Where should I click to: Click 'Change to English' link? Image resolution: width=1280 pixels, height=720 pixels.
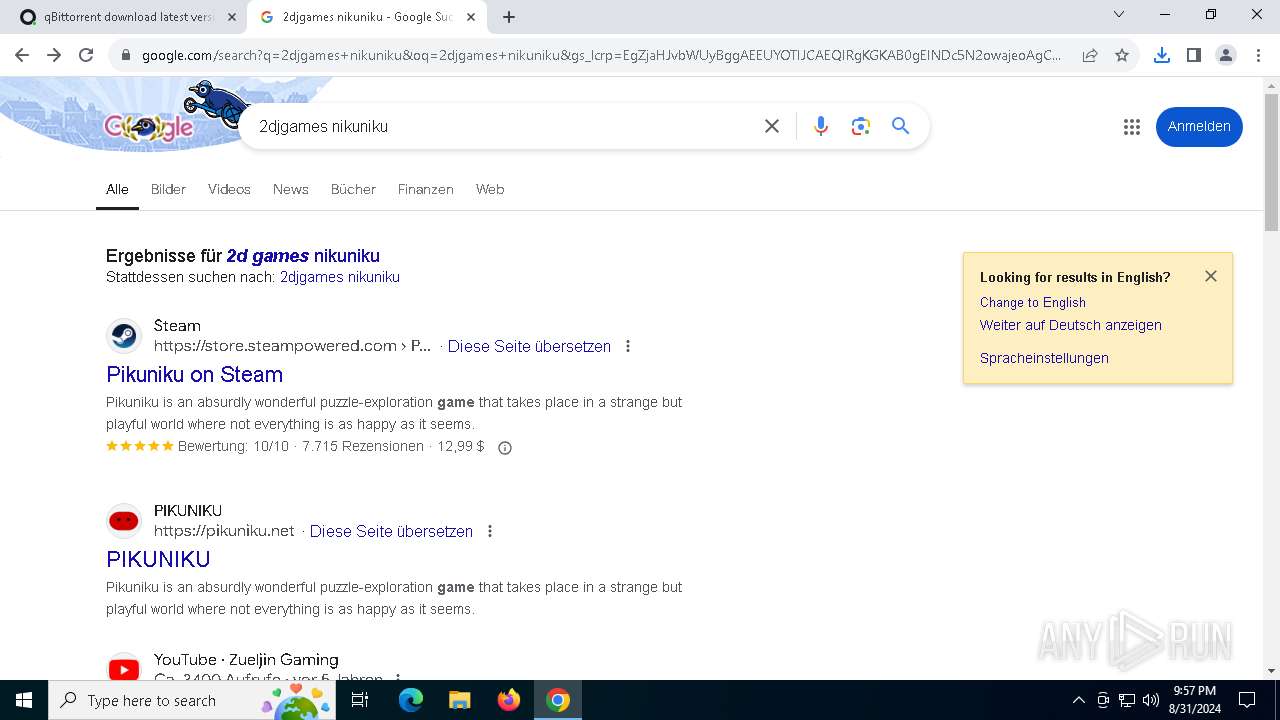pyautogui.click(x=1033, y=302)
